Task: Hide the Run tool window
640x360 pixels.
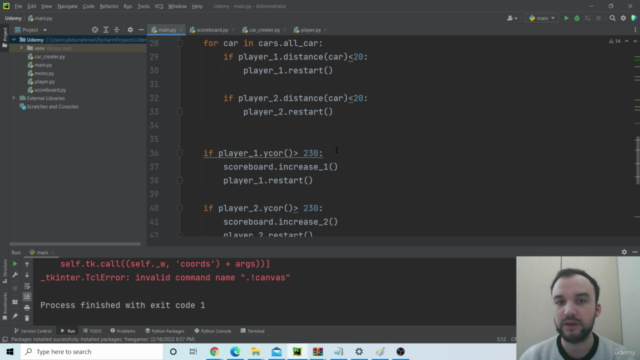Action: point(635,252)
